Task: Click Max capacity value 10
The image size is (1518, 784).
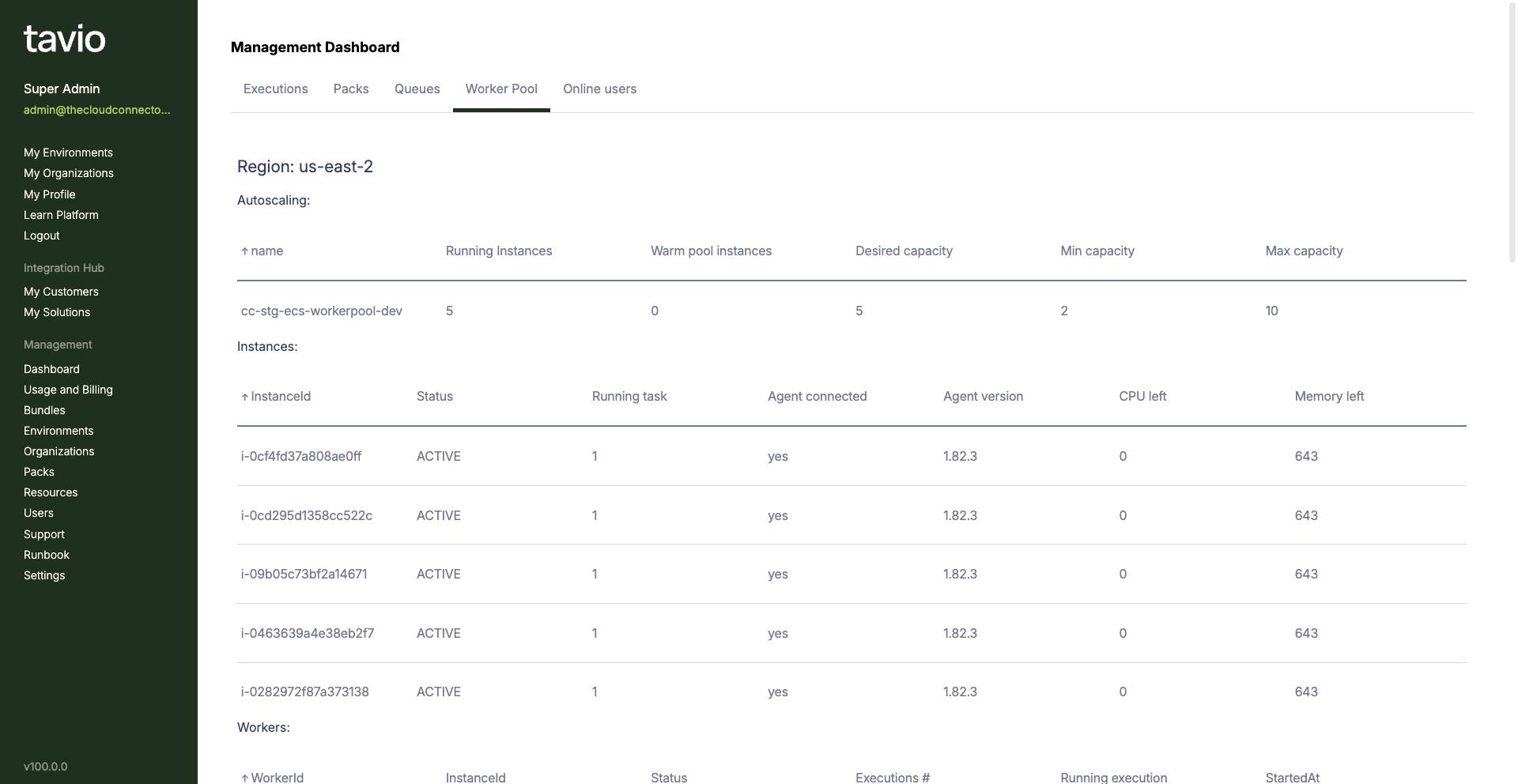Action: [1271, 311]
